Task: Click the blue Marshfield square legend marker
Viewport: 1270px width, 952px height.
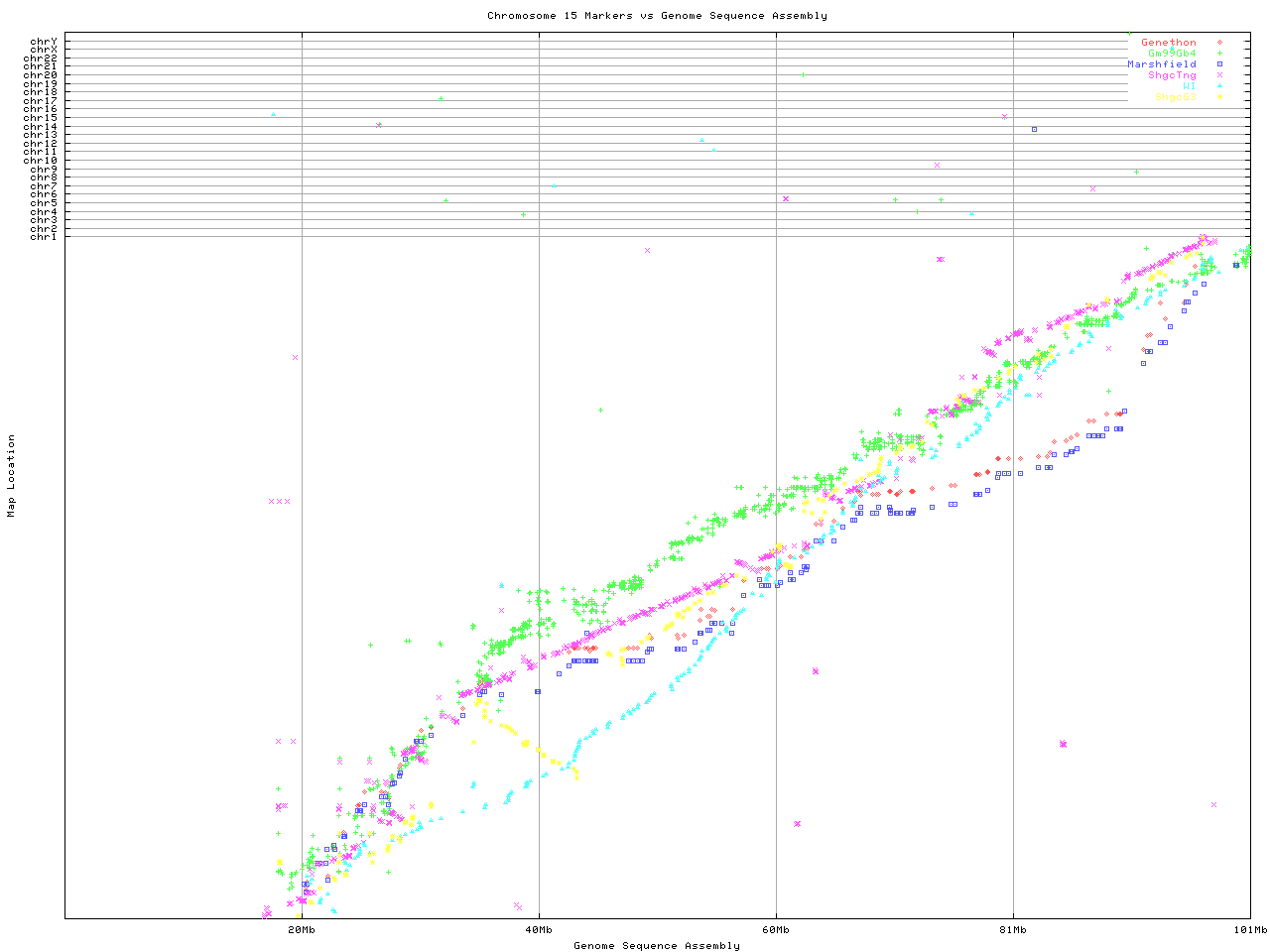Action: point(1218,64)
